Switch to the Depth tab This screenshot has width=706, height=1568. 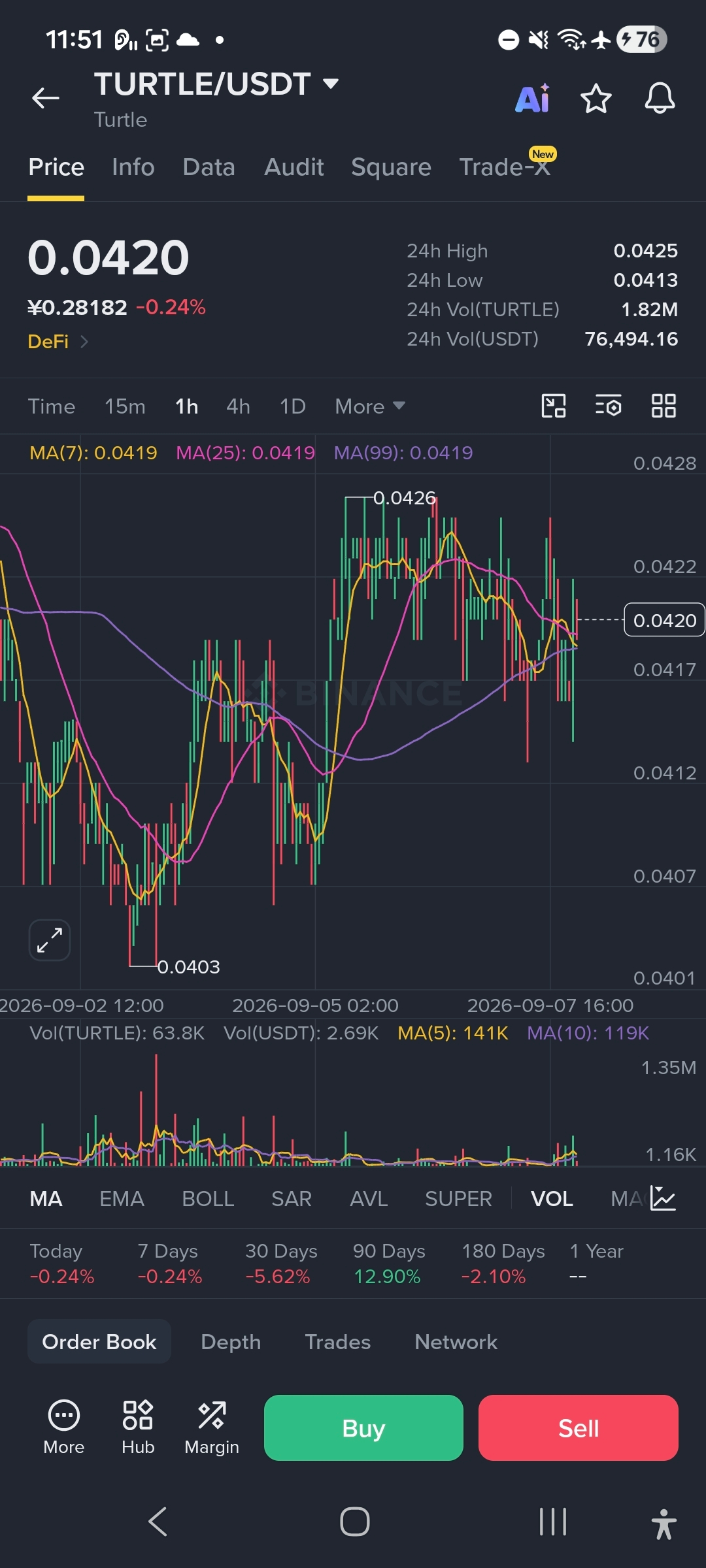[x=231, y=1342]
